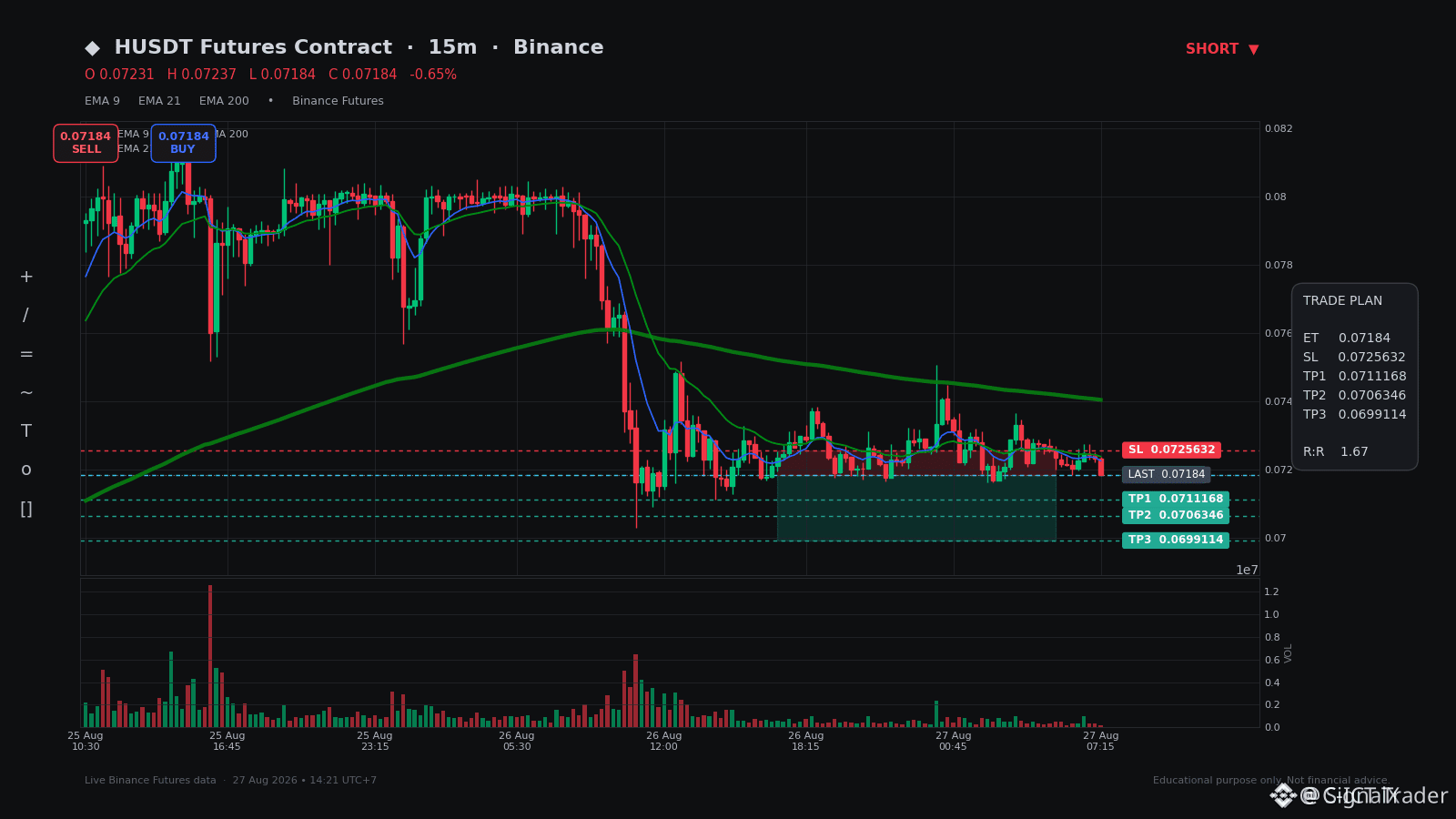Click the 27 Aug 00:45 time axis label
This screenshot has height=819, width=1456.
point(954,742)
